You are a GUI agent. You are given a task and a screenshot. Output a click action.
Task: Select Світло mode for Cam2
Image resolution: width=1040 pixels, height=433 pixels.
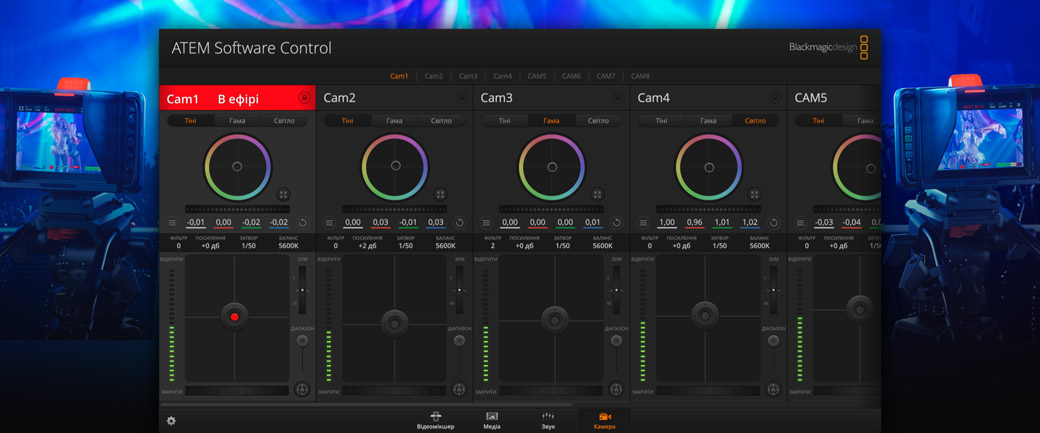[441, 121]
